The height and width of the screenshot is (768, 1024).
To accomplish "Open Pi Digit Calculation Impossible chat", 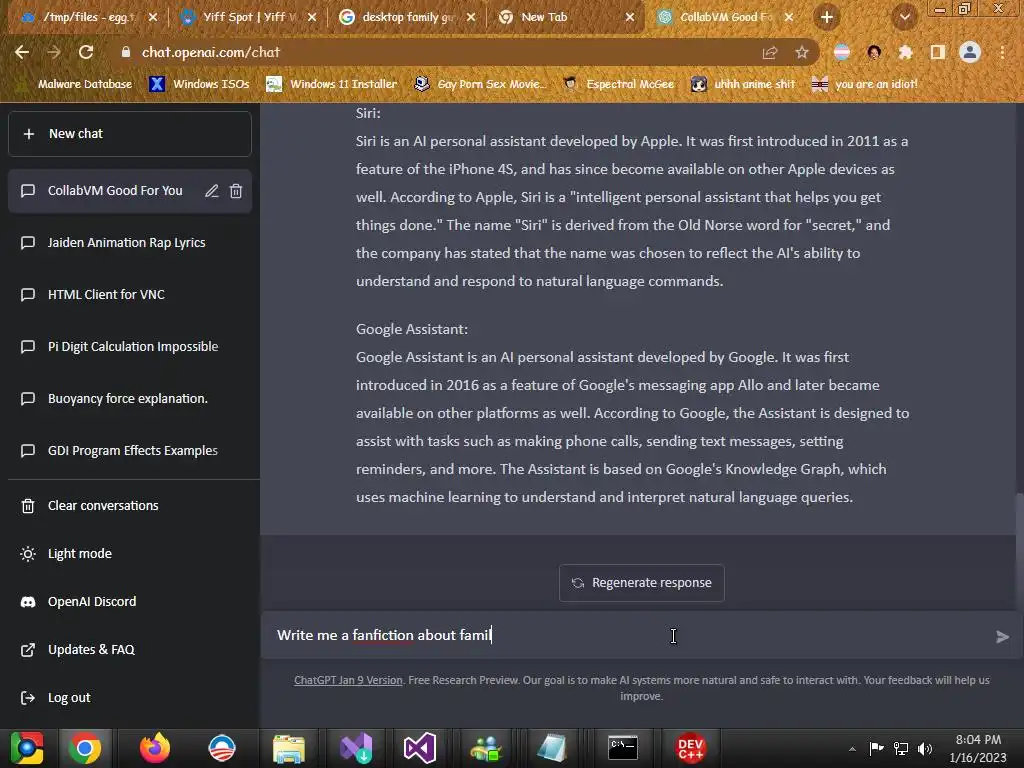I will click(131, 347).
